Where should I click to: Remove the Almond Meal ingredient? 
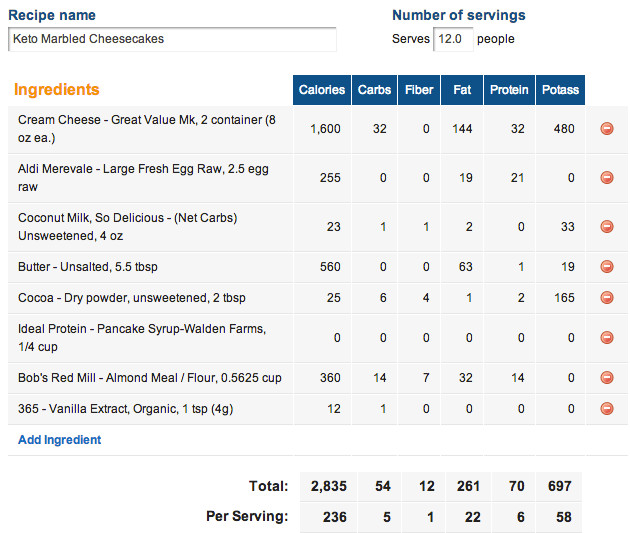click(607, 378)
